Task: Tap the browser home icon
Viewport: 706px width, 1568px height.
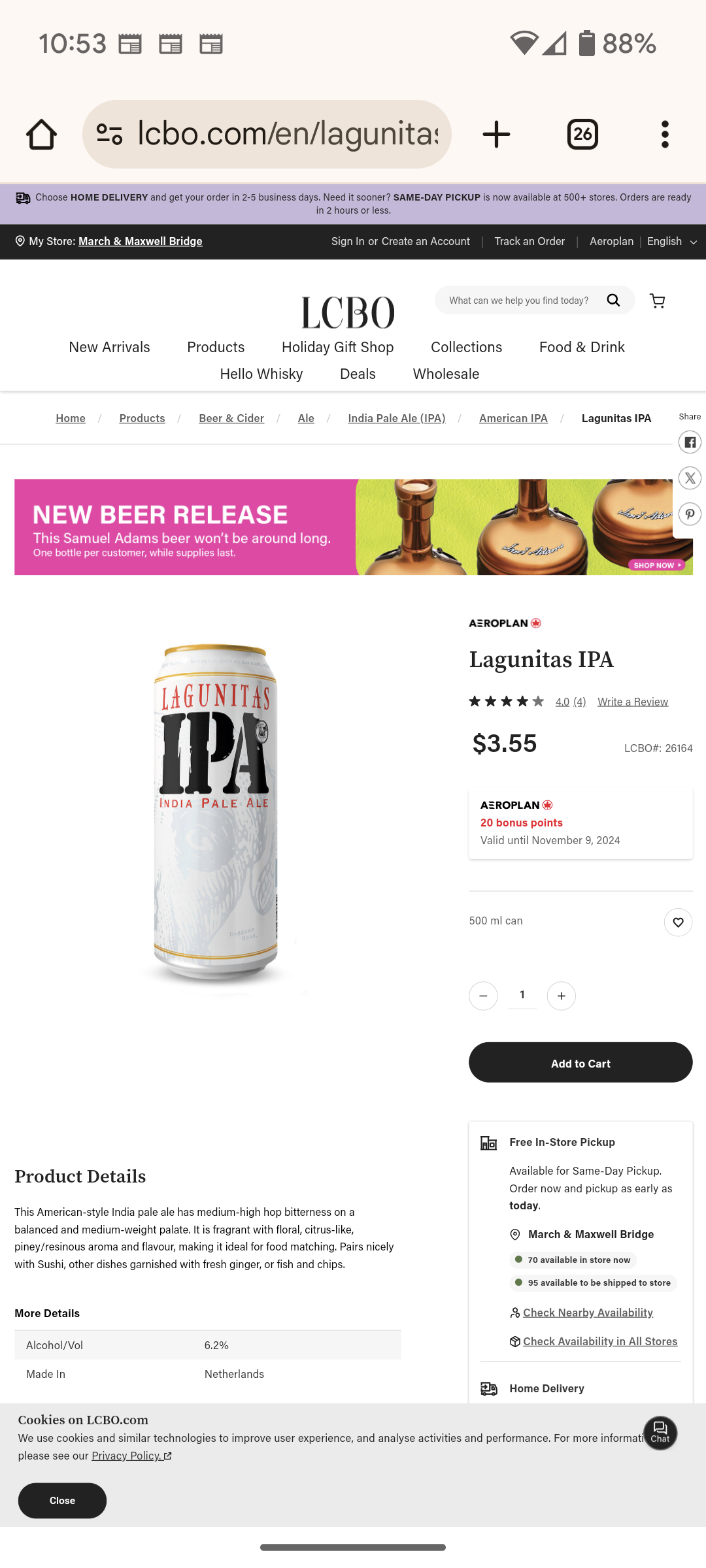Action: point(41,134)
